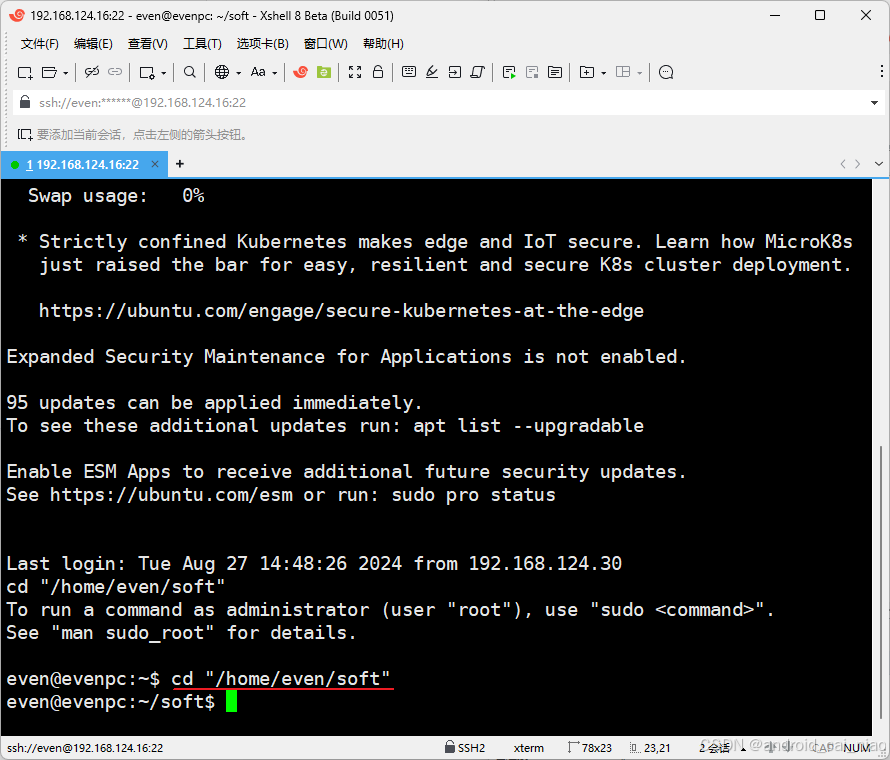
Task: Click the address bar lock icon
Action: (25, 102)
